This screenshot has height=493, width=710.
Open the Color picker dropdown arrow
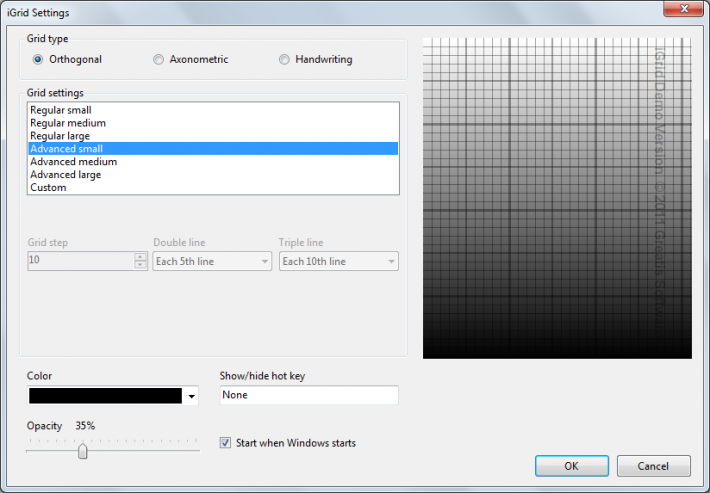pyautogui.click(x=192, y=396)
